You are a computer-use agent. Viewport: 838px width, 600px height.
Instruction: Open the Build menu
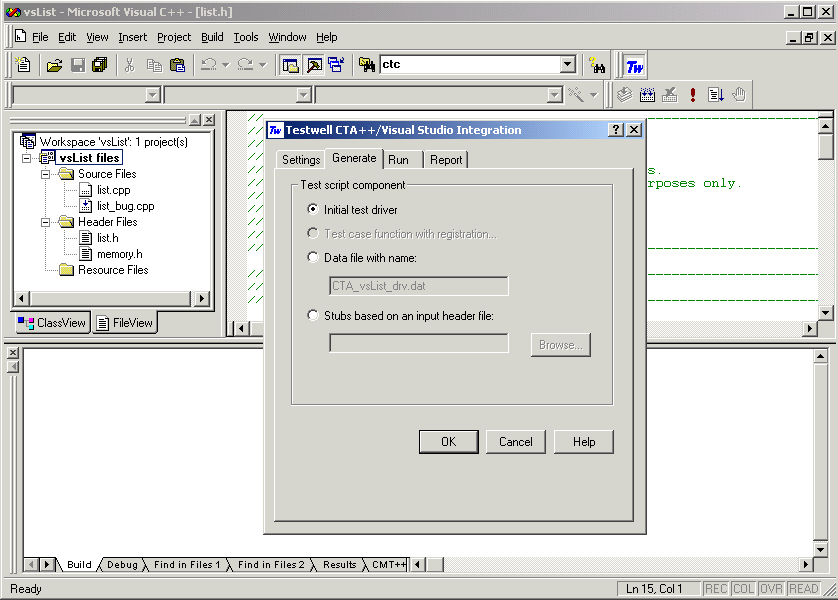pos(212,37)
